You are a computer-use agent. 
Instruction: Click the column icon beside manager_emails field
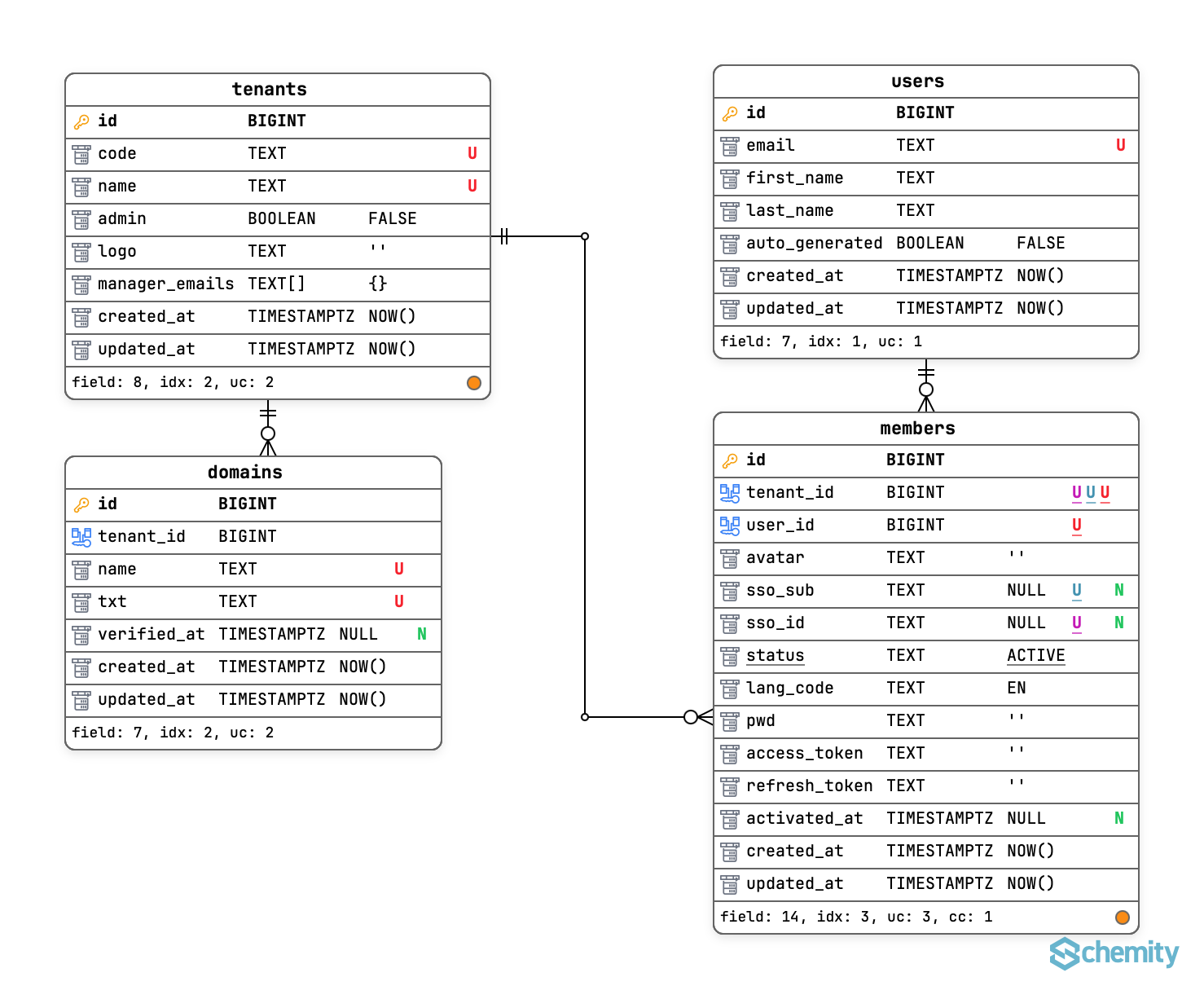coord(81,284)
